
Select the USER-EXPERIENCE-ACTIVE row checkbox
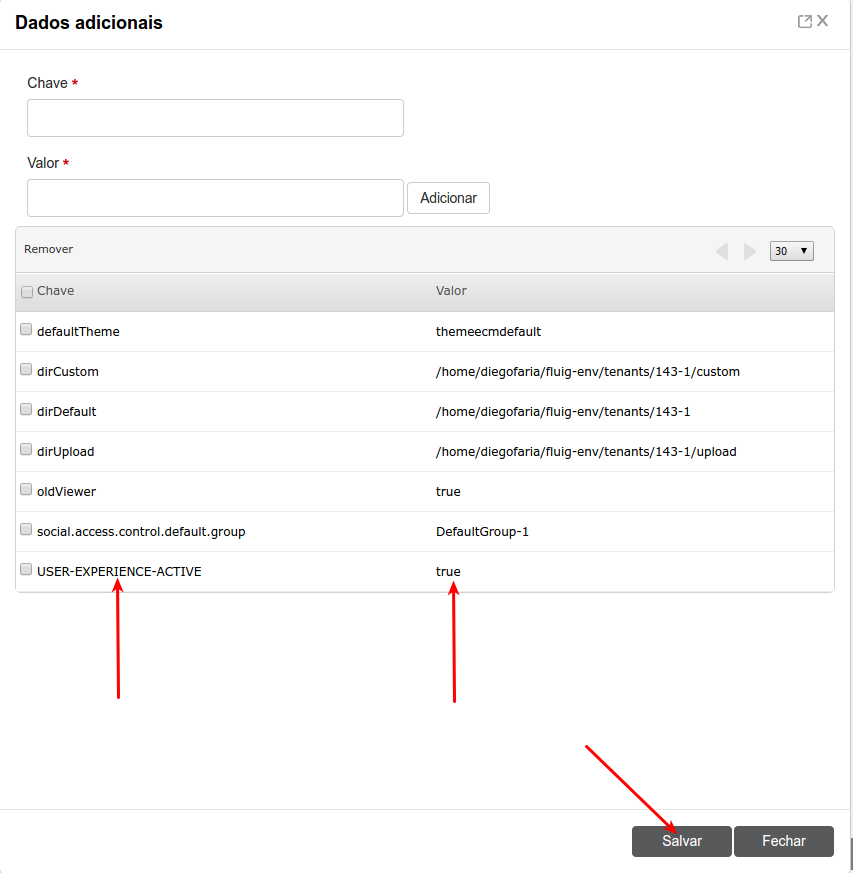coord(26,569)
